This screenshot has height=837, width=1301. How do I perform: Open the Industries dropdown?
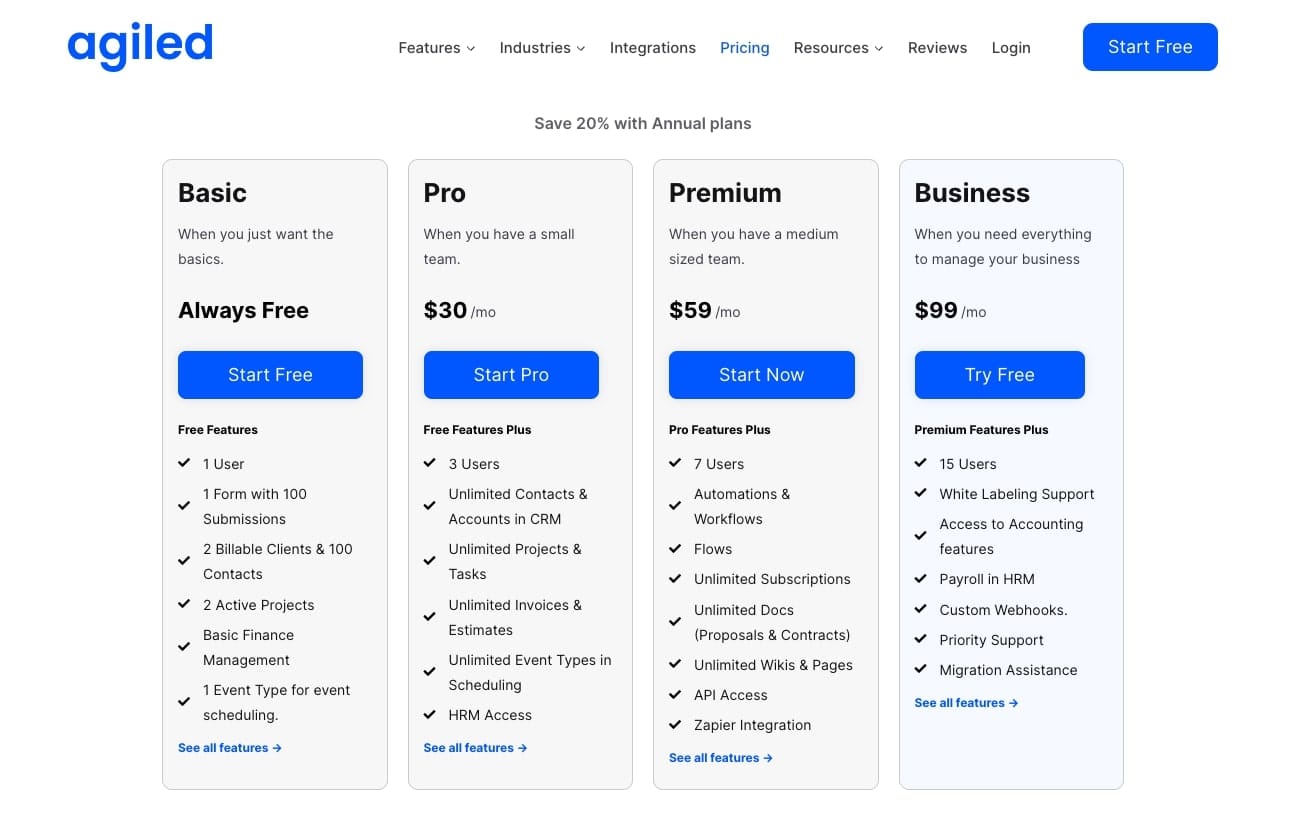click(x=542, y=47)
